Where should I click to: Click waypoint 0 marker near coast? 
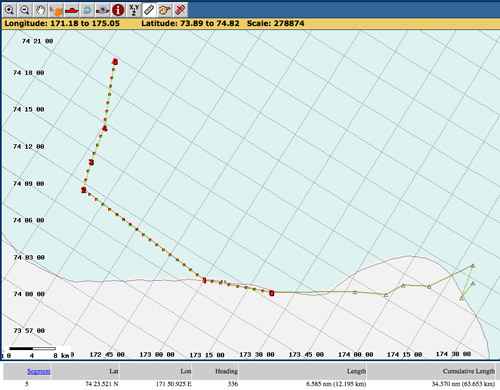272,293
